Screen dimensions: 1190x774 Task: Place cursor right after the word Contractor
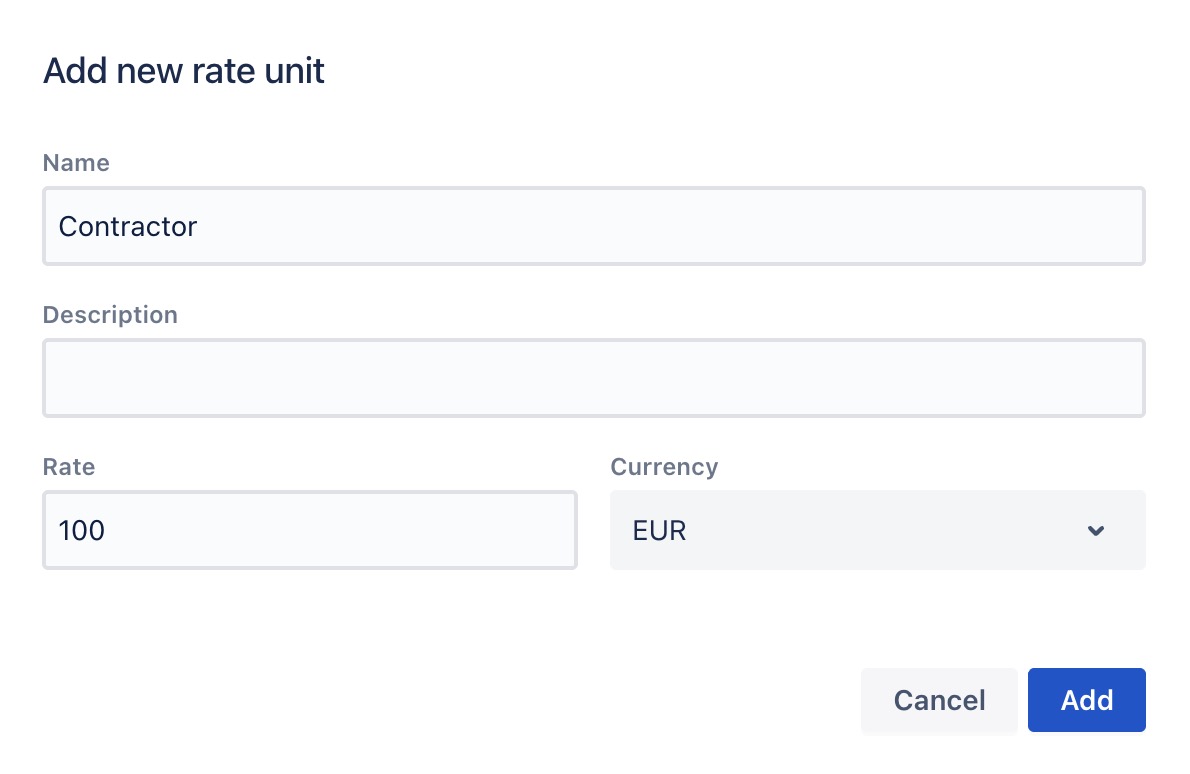(199, 227)
